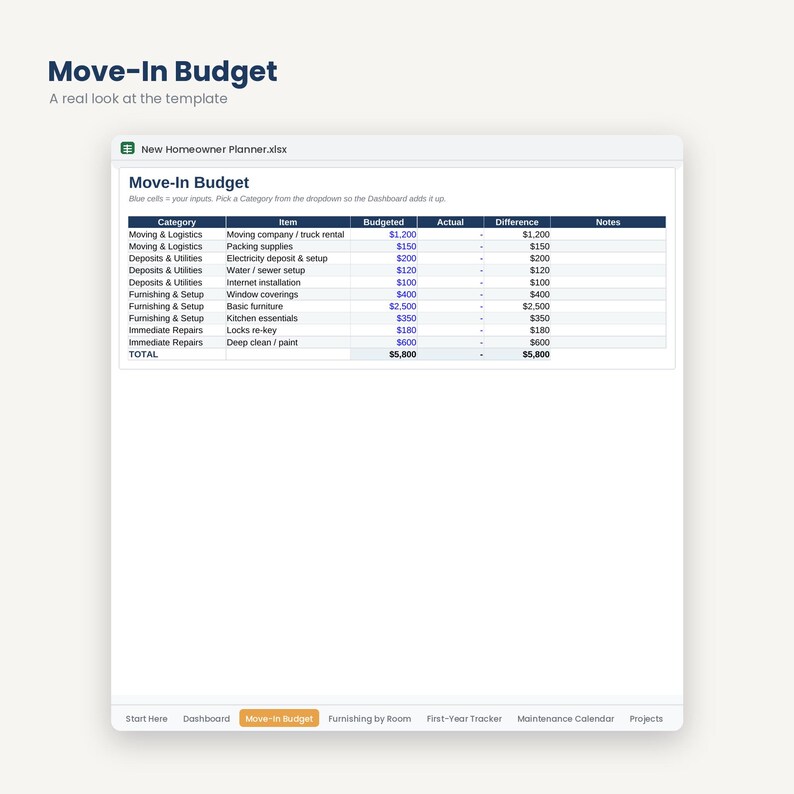Viewport: 794px width, 794px height.
Task: Select the Internet installation cell
Action: pyautogui.click(x=288, y=283)
